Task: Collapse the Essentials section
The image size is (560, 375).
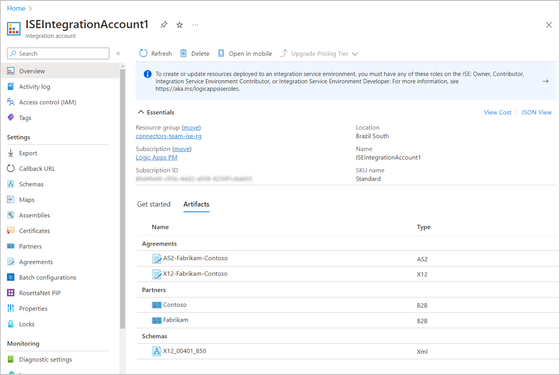Action: (x=141, y=112)
